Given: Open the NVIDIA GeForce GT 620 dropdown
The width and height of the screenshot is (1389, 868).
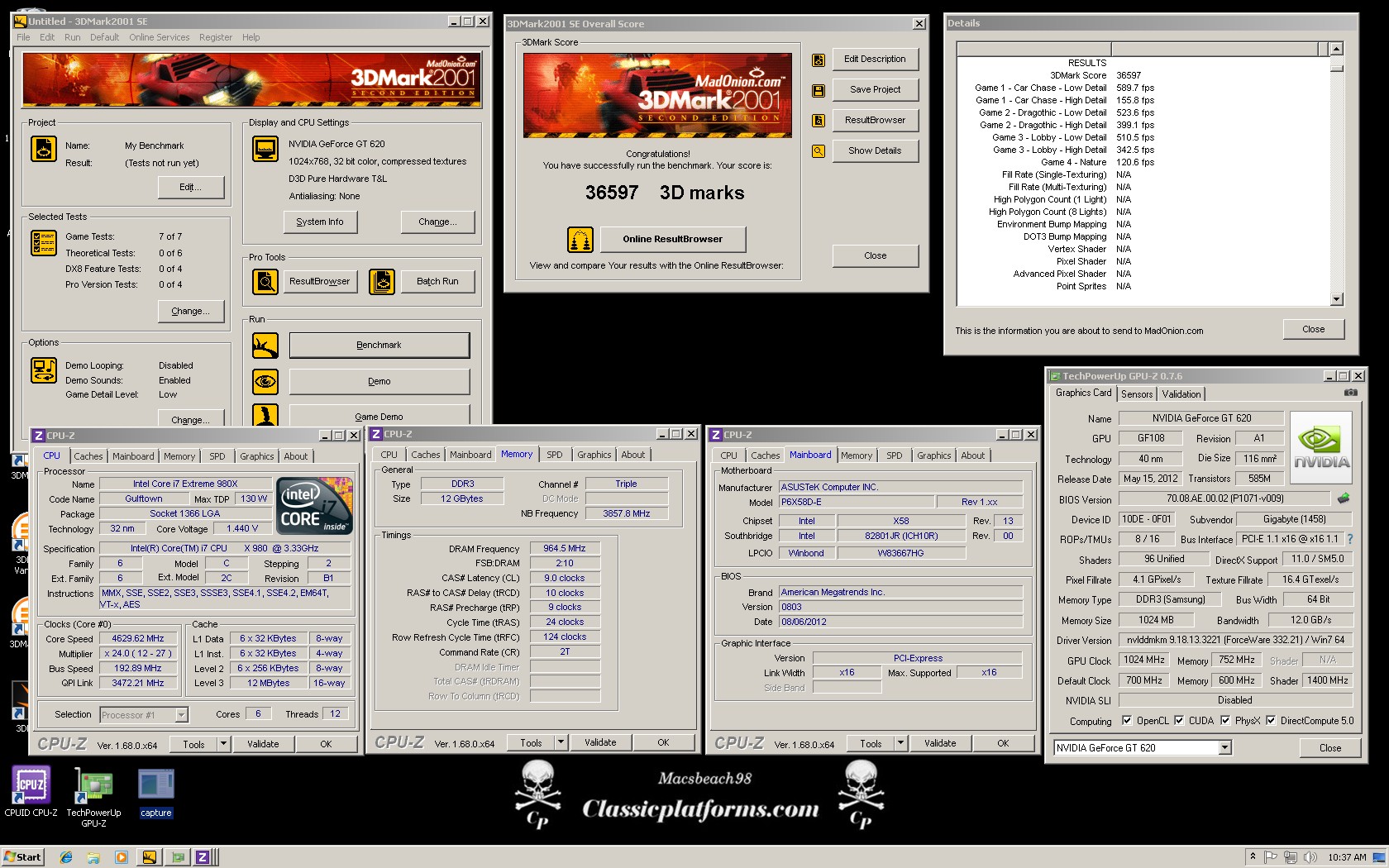Looking at the screenshot, I should (1225, 748).
